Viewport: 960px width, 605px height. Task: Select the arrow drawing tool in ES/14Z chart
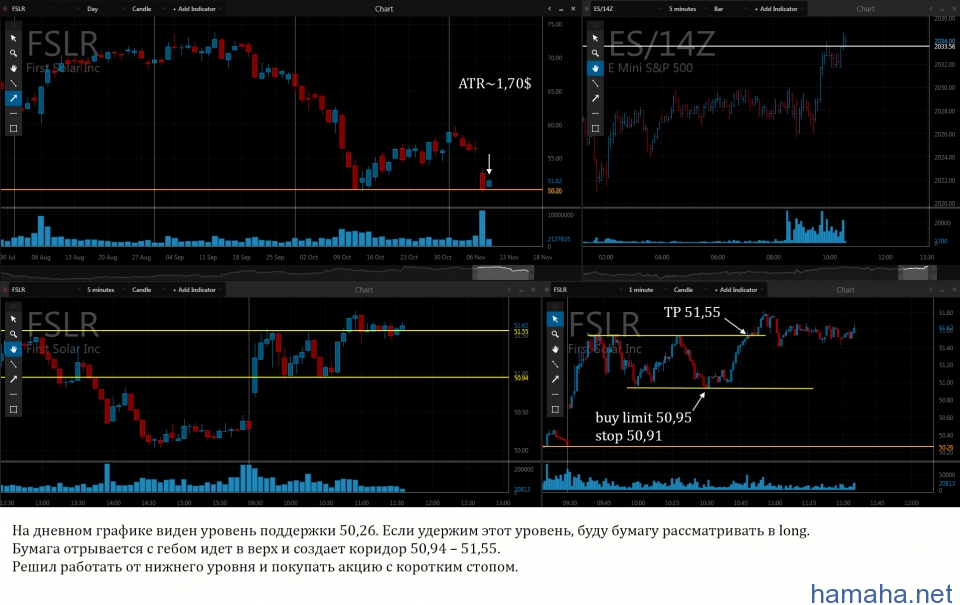pos(595,98)
